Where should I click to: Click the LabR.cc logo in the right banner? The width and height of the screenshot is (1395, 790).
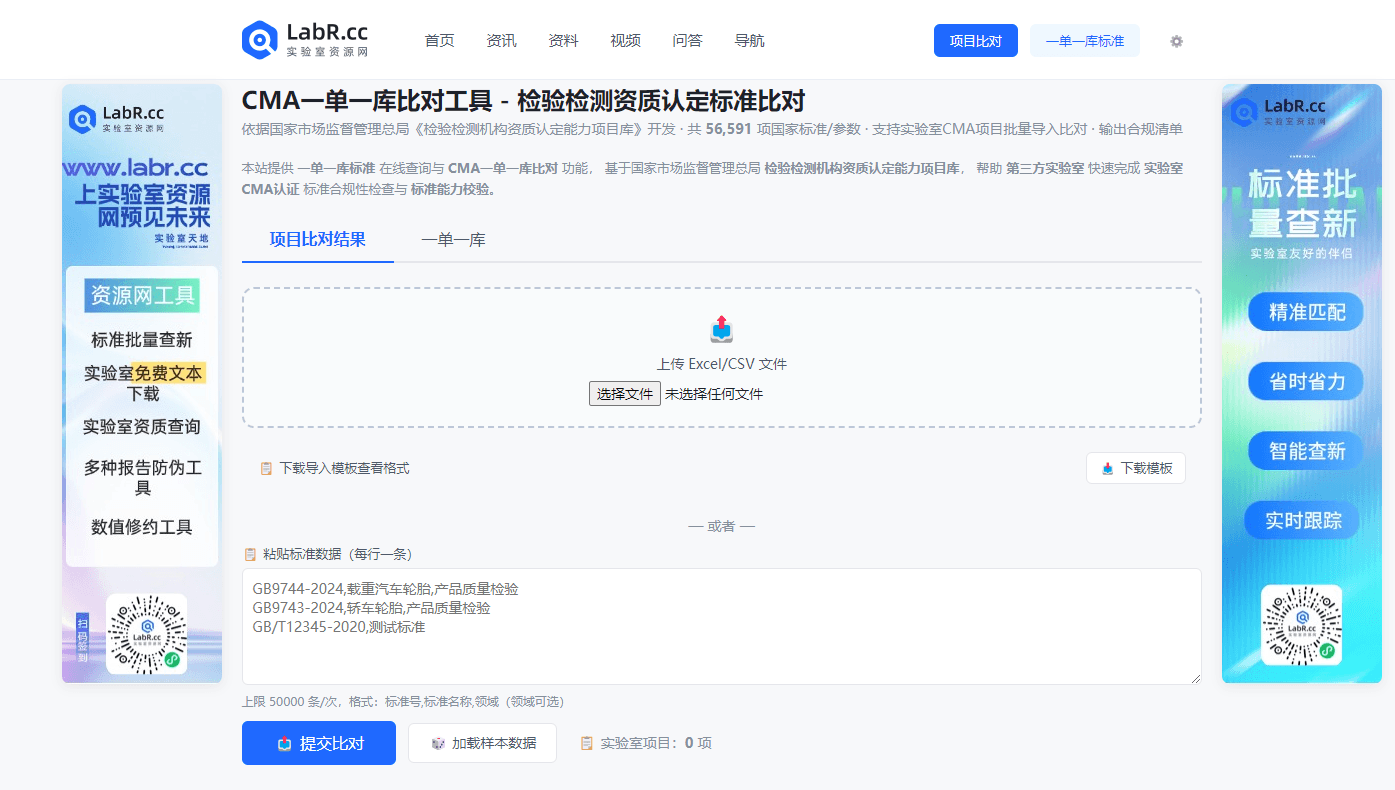(x=1279, y=110)
